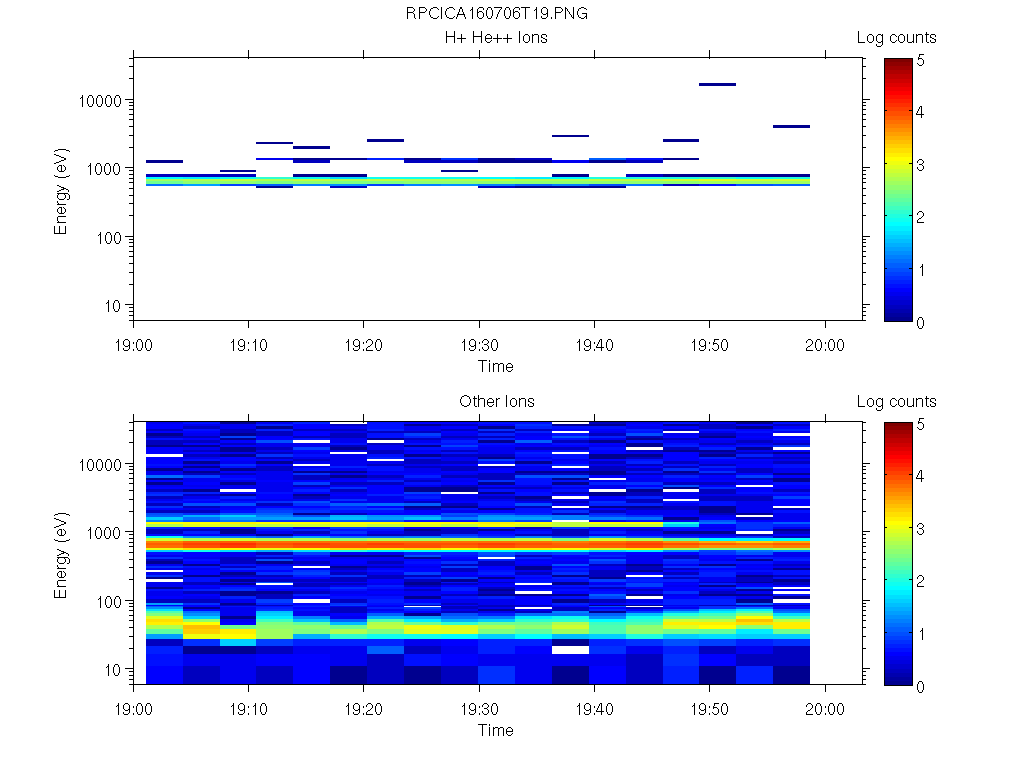Viewport: 1024px width, 768px height.
Task: Click the RPCICA160706T19.PNG file name title
Action: (496, 13)
